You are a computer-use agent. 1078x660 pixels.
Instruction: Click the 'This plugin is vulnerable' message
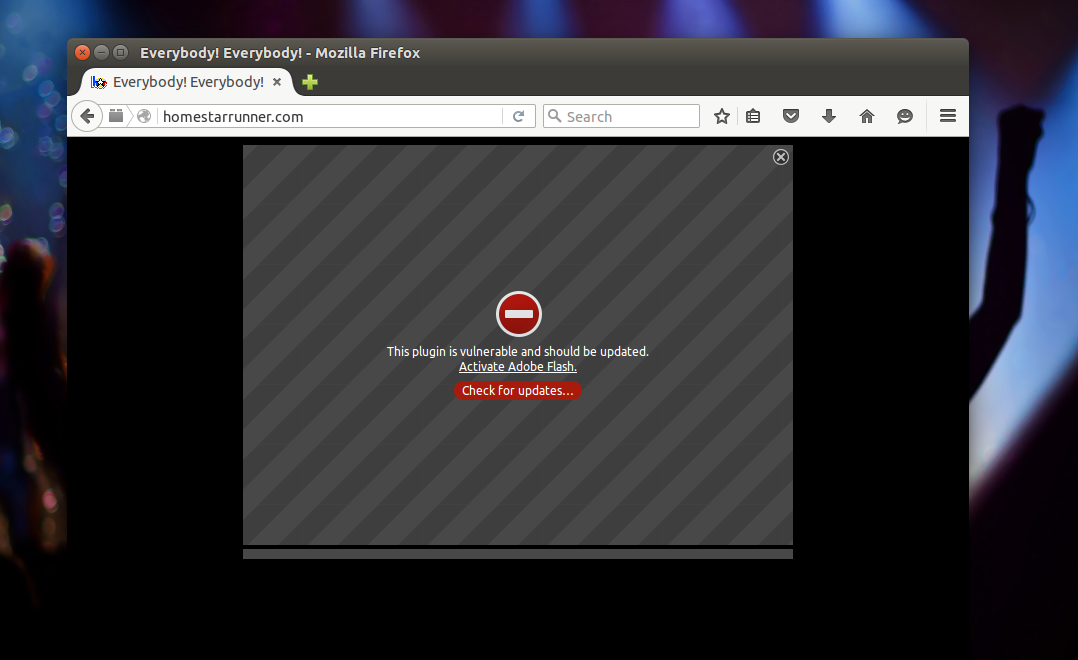pos(518,351)
